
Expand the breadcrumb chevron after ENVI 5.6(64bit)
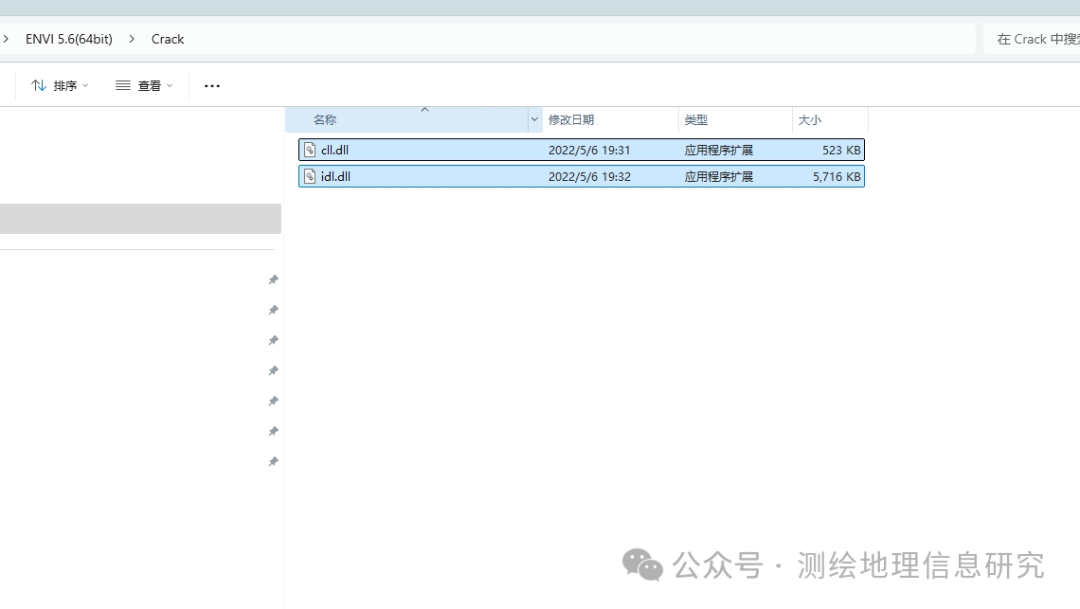[132, 38]
